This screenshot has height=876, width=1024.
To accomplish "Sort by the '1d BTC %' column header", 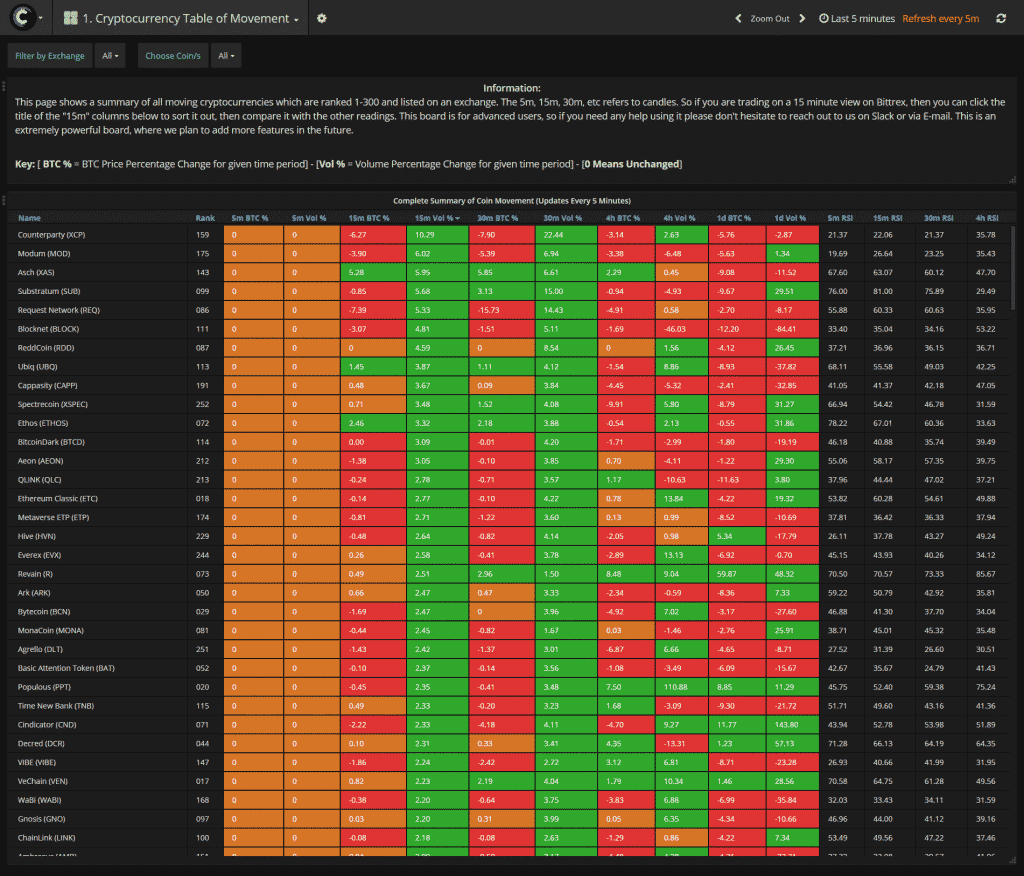I will coord(734,218).
